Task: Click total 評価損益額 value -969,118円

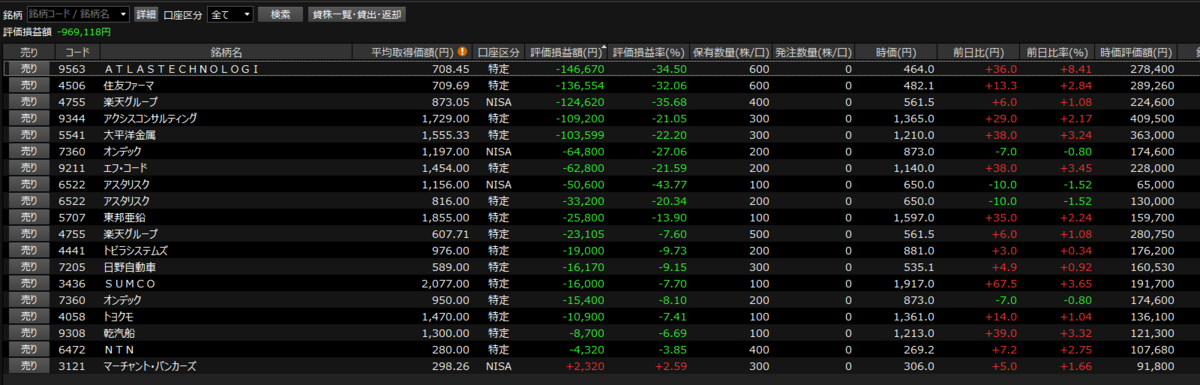Action: pyautogui.click(x=83, y=32)
